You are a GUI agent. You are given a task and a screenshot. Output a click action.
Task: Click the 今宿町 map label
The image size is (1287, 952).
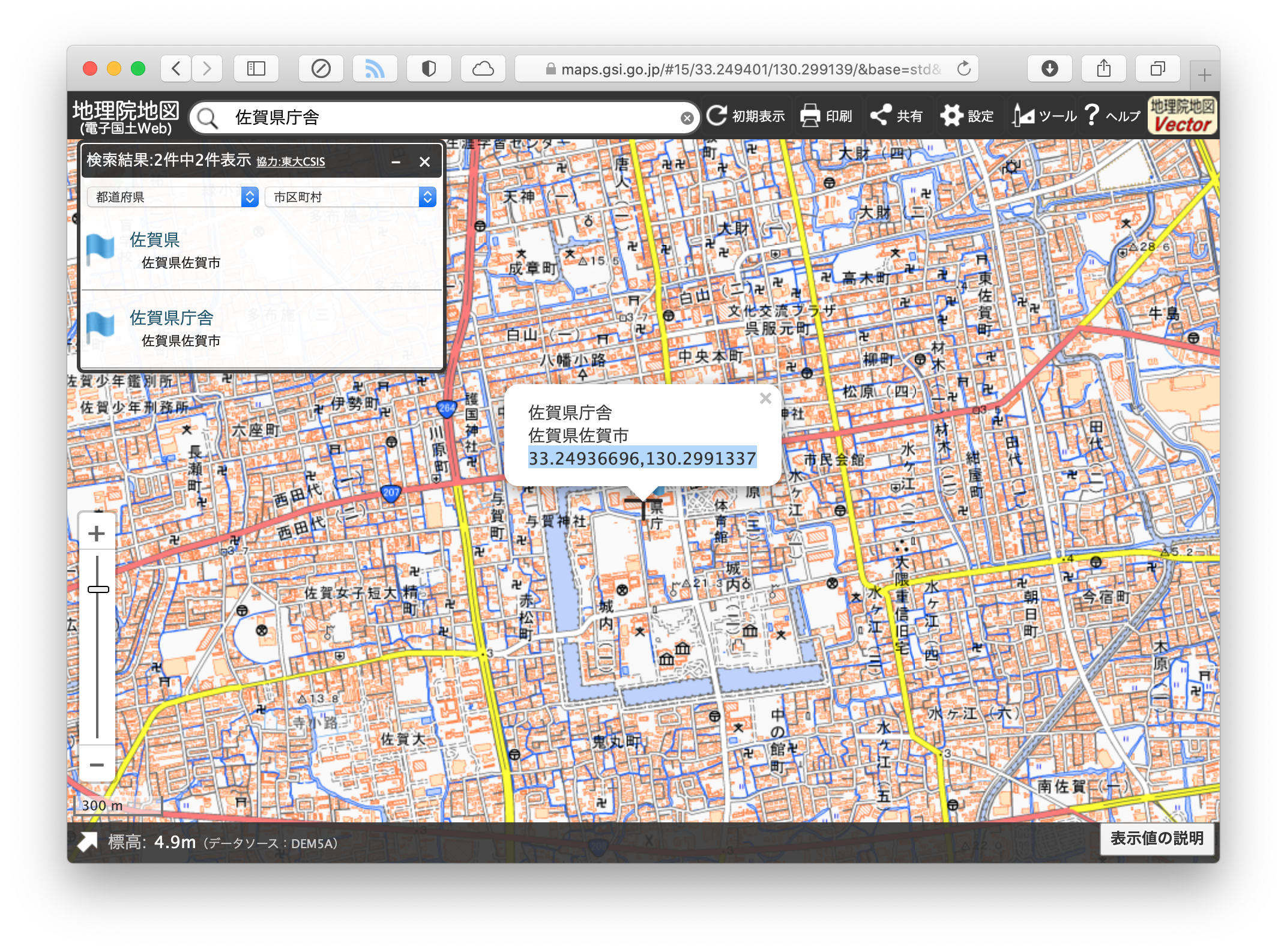click(x=1106, y=597)
